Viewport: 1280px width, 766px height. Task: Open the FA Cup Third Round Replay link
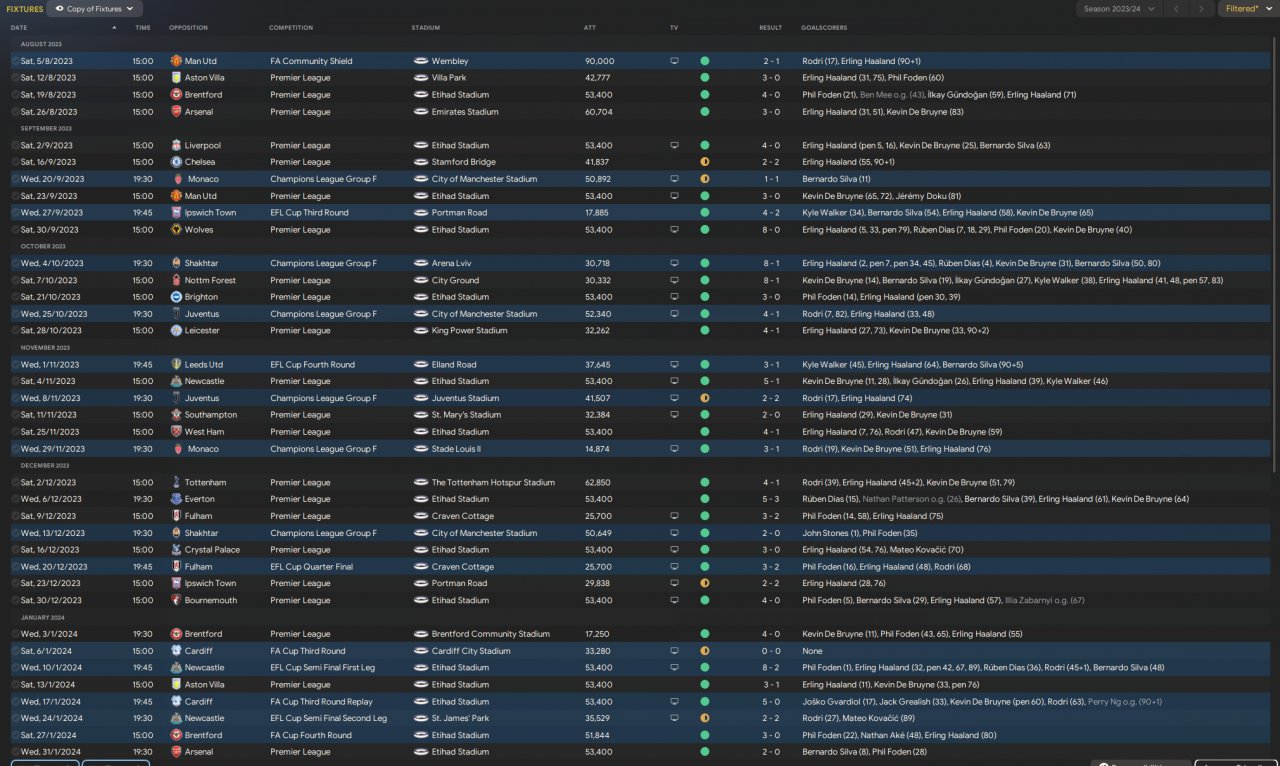coord(319,702)
